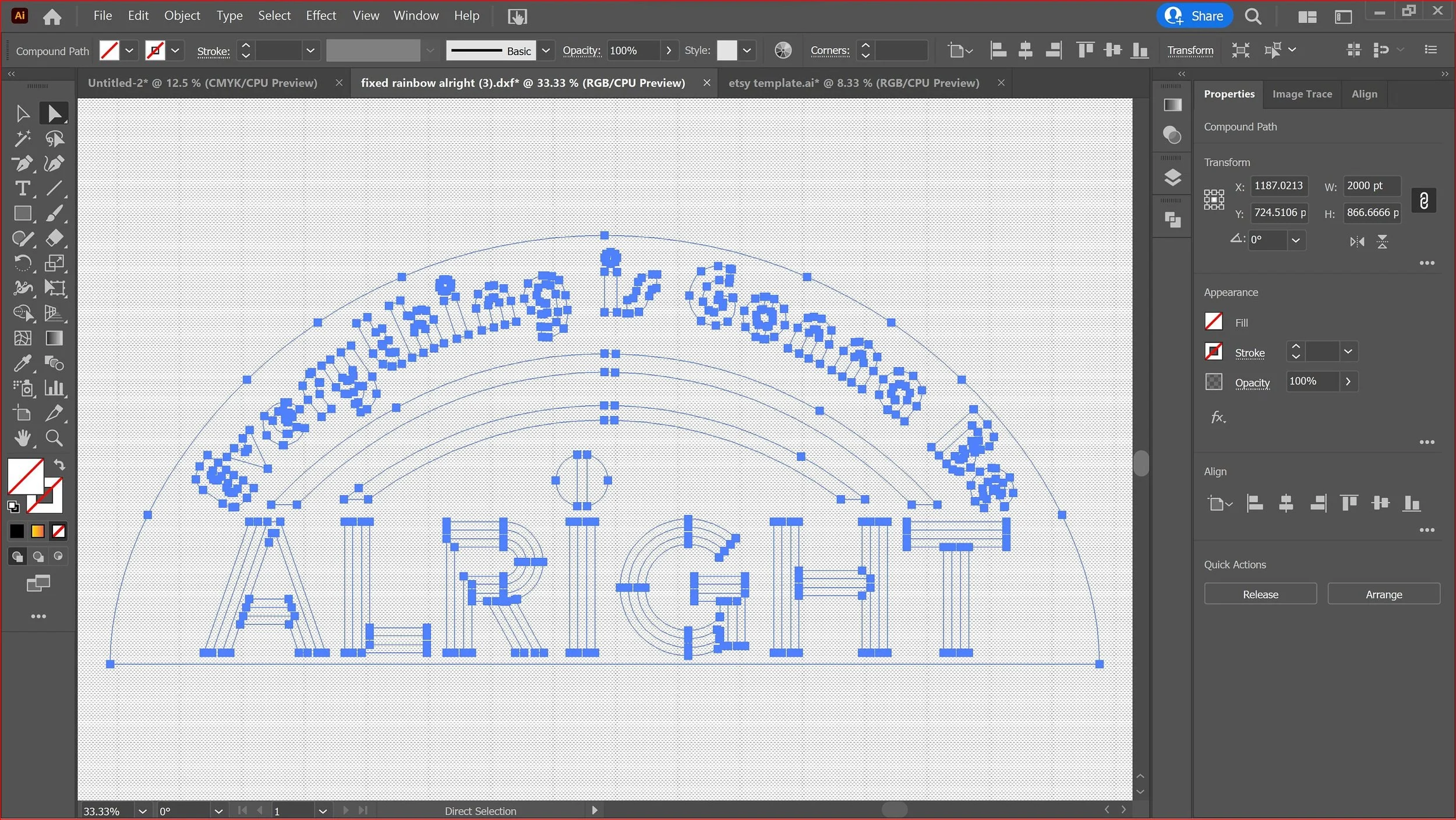Open zoom level dropdown in status bar
This screenshot has height=820, width=1456.
142,811
